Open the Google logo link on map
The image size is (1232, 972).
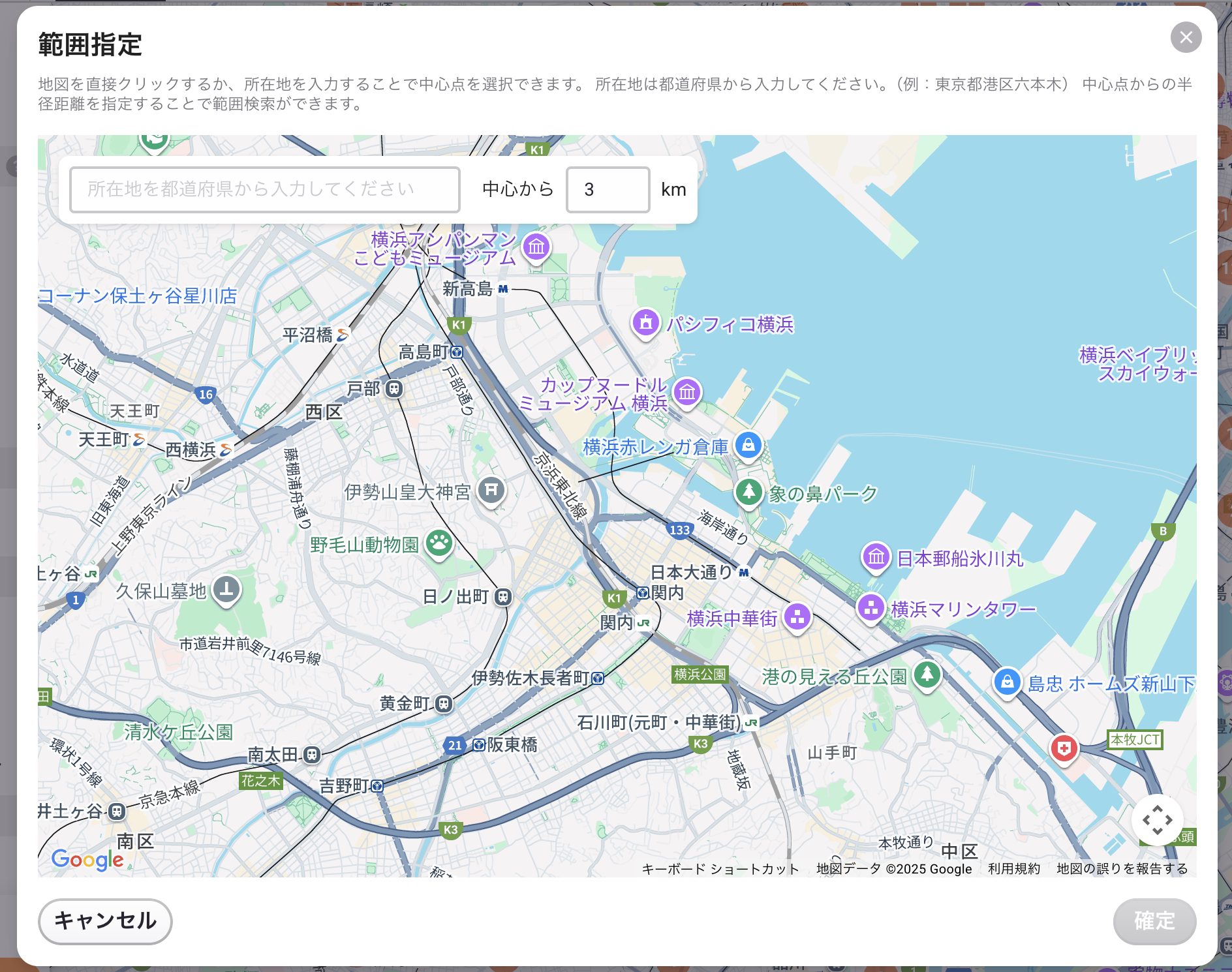[x=87, y=860]
